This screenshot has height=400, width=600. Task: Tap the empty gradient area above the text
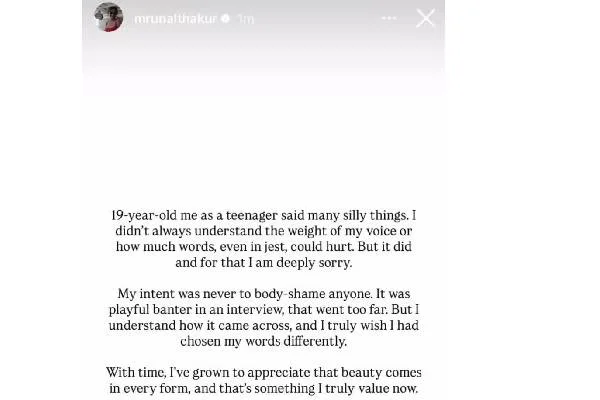(262, 120)
